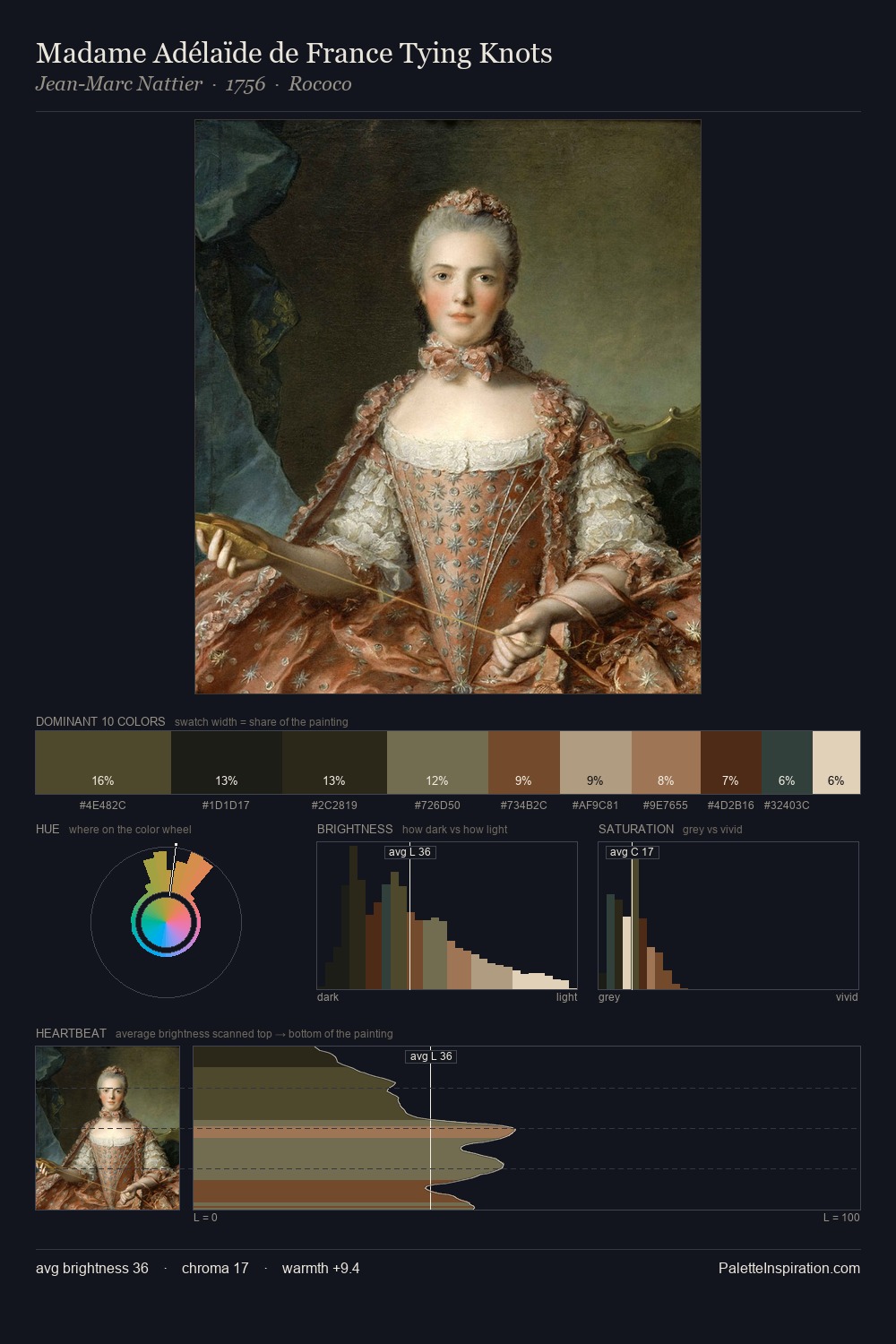Screen dimensions: 896x1344
Task: Click the 'L = 0' axis label
Action: tap(205, 1218)
